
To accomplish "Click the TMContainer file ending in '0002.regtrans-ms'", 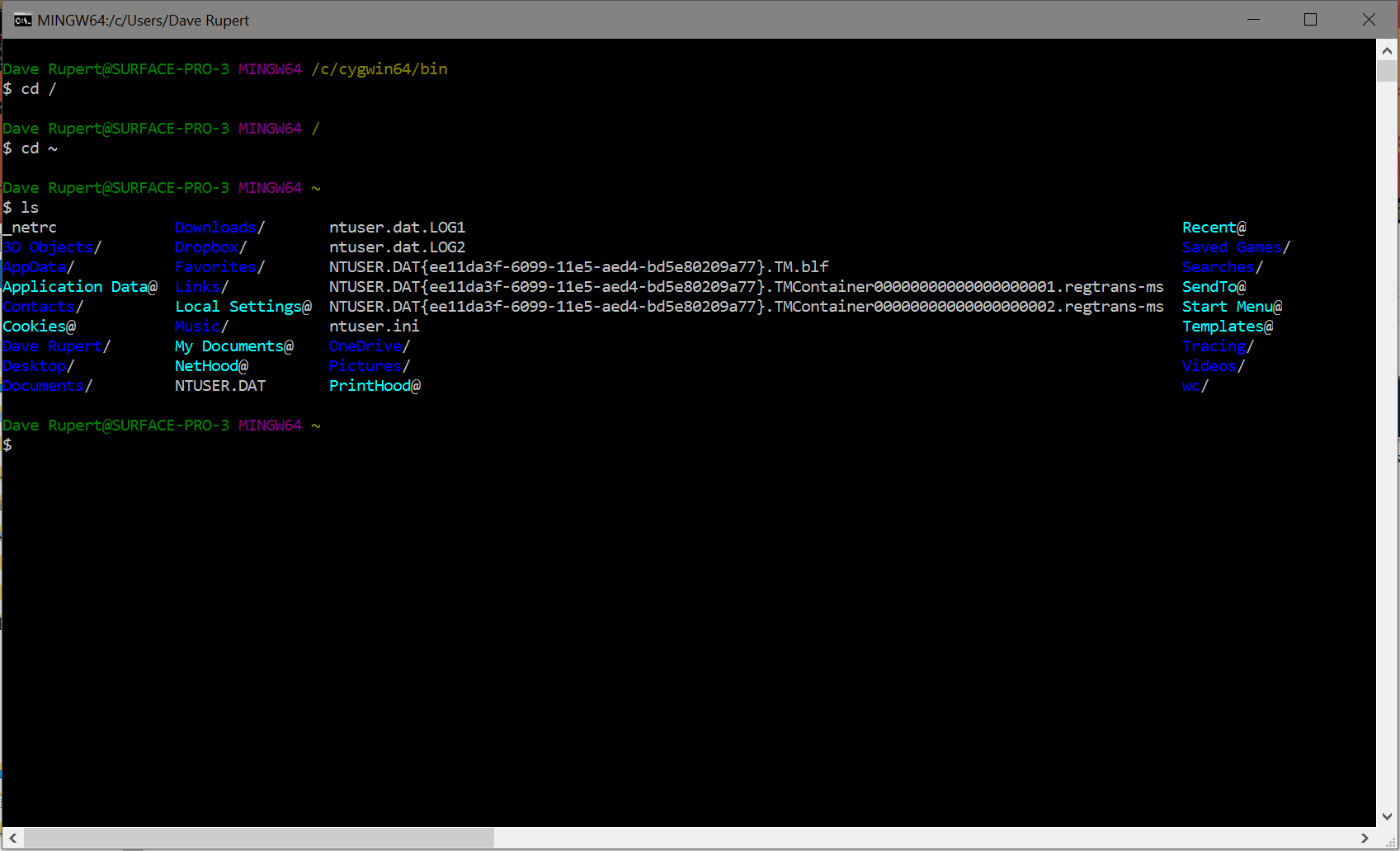I will pyautogui.click(x=747, y=307).
